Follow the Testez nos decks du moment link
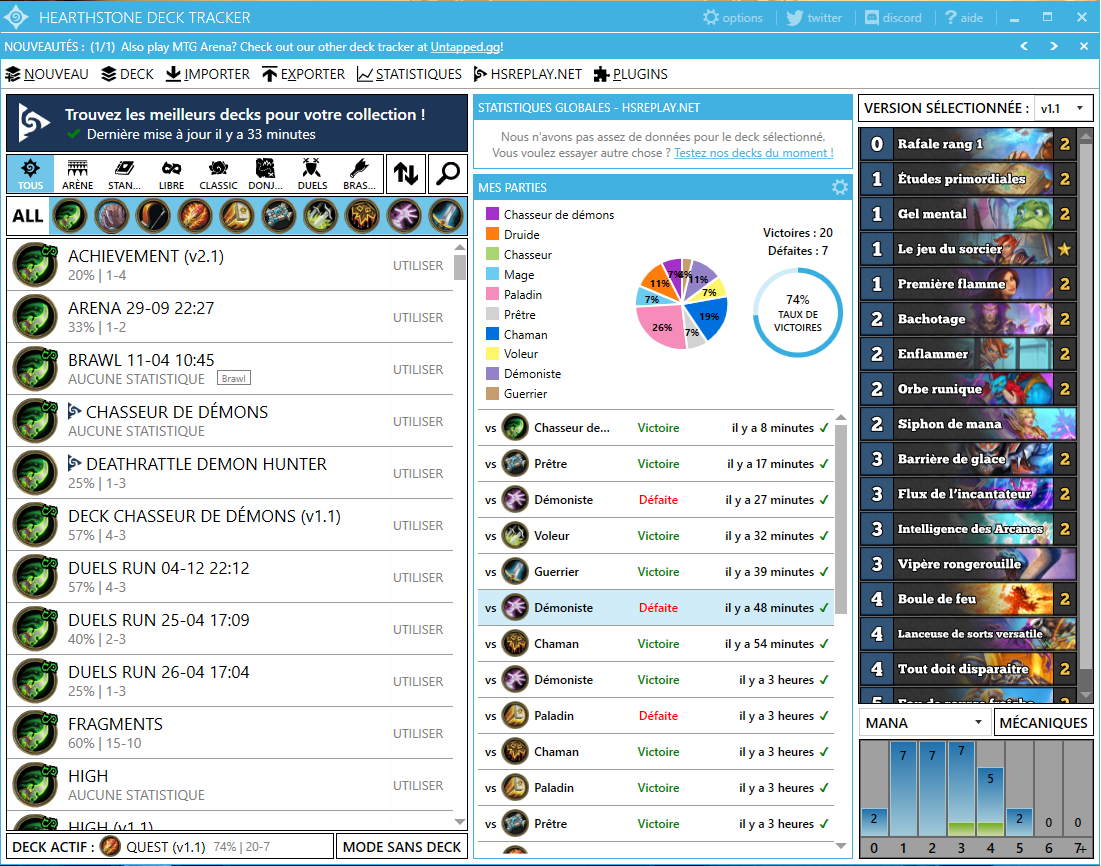 (x=753, y=152)
